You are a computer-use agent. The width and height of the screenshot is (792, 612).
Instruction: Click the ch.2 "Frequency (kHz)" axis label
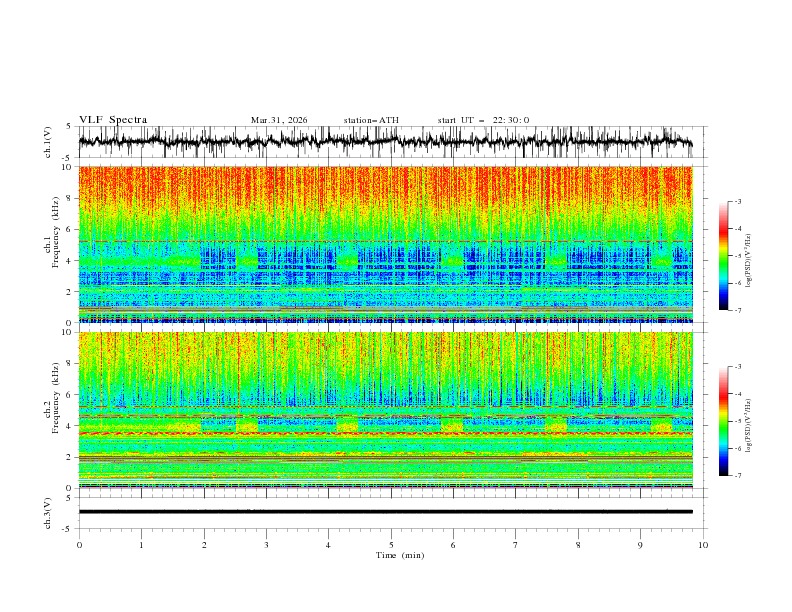coord(56,398)
